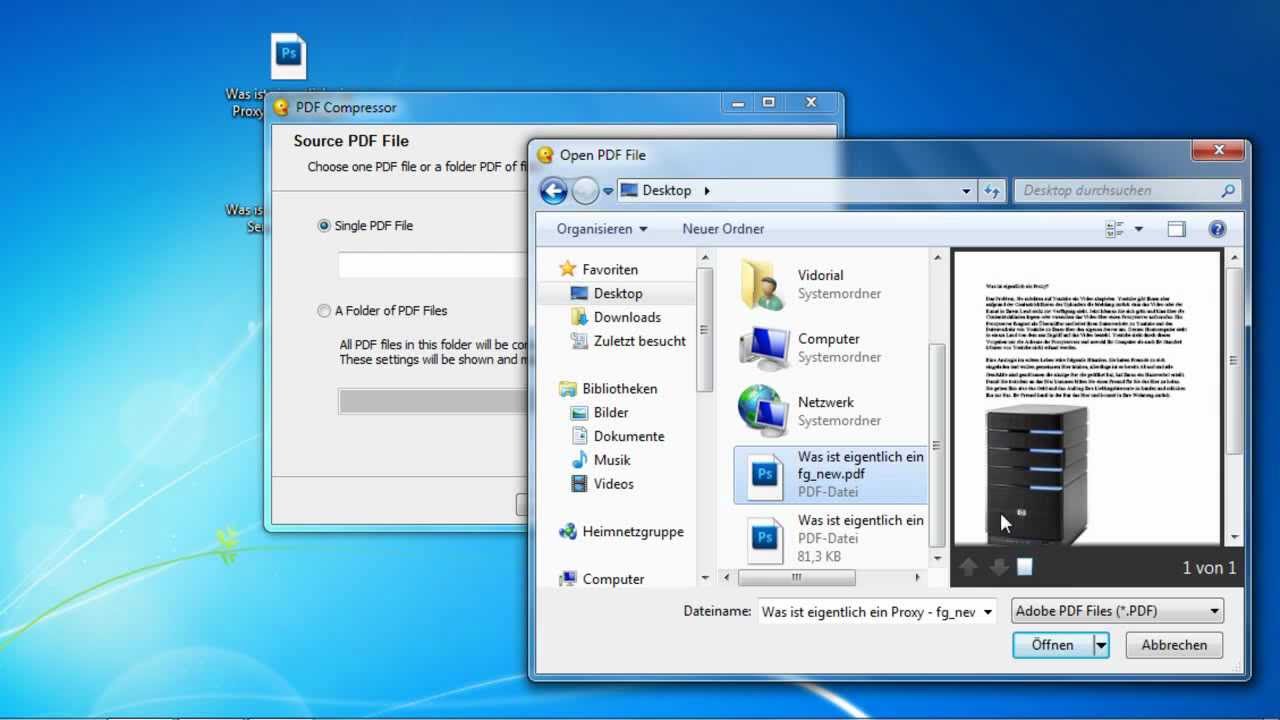The width and height of the screenshot is (1280, 720).
Task: Click the preview pane vertical scrollbar
Action: (1234, 397)
